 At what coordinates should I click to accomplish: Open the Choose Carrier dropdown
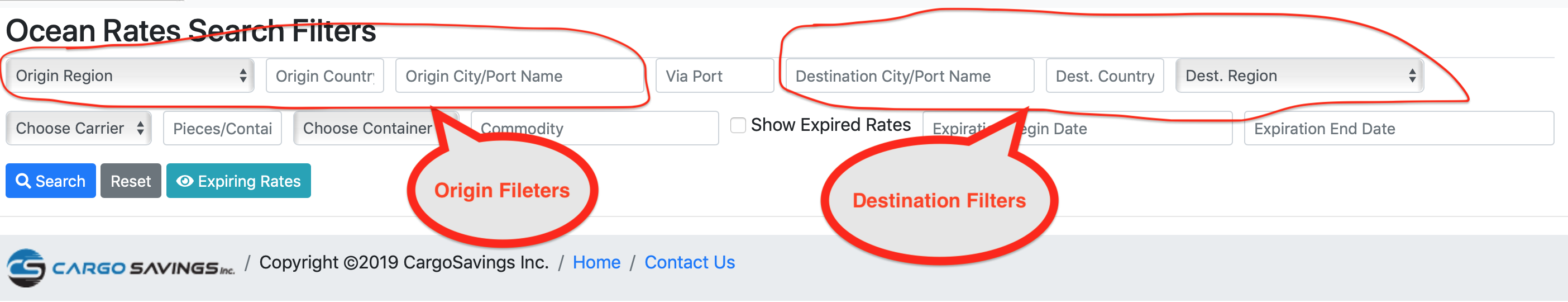(x=79, y=128)
